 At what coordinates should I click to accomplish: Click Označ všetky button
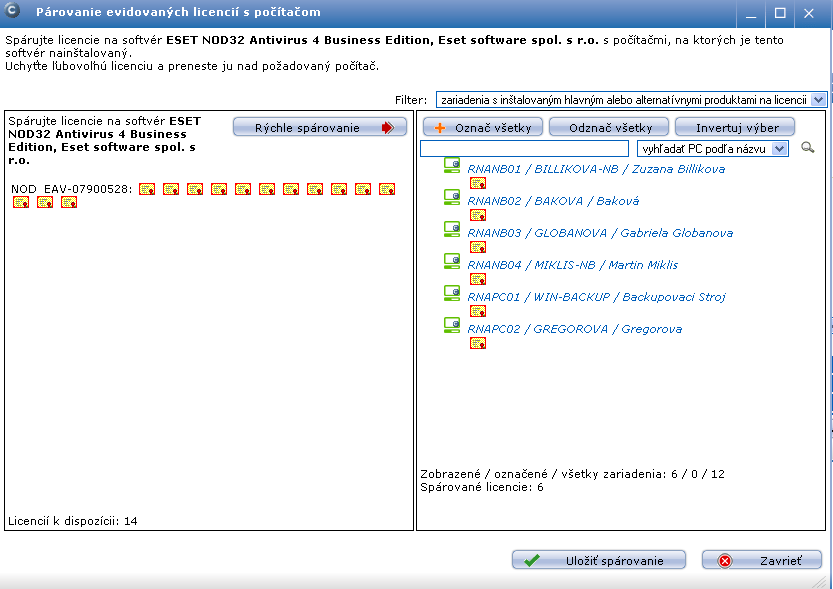483,127
